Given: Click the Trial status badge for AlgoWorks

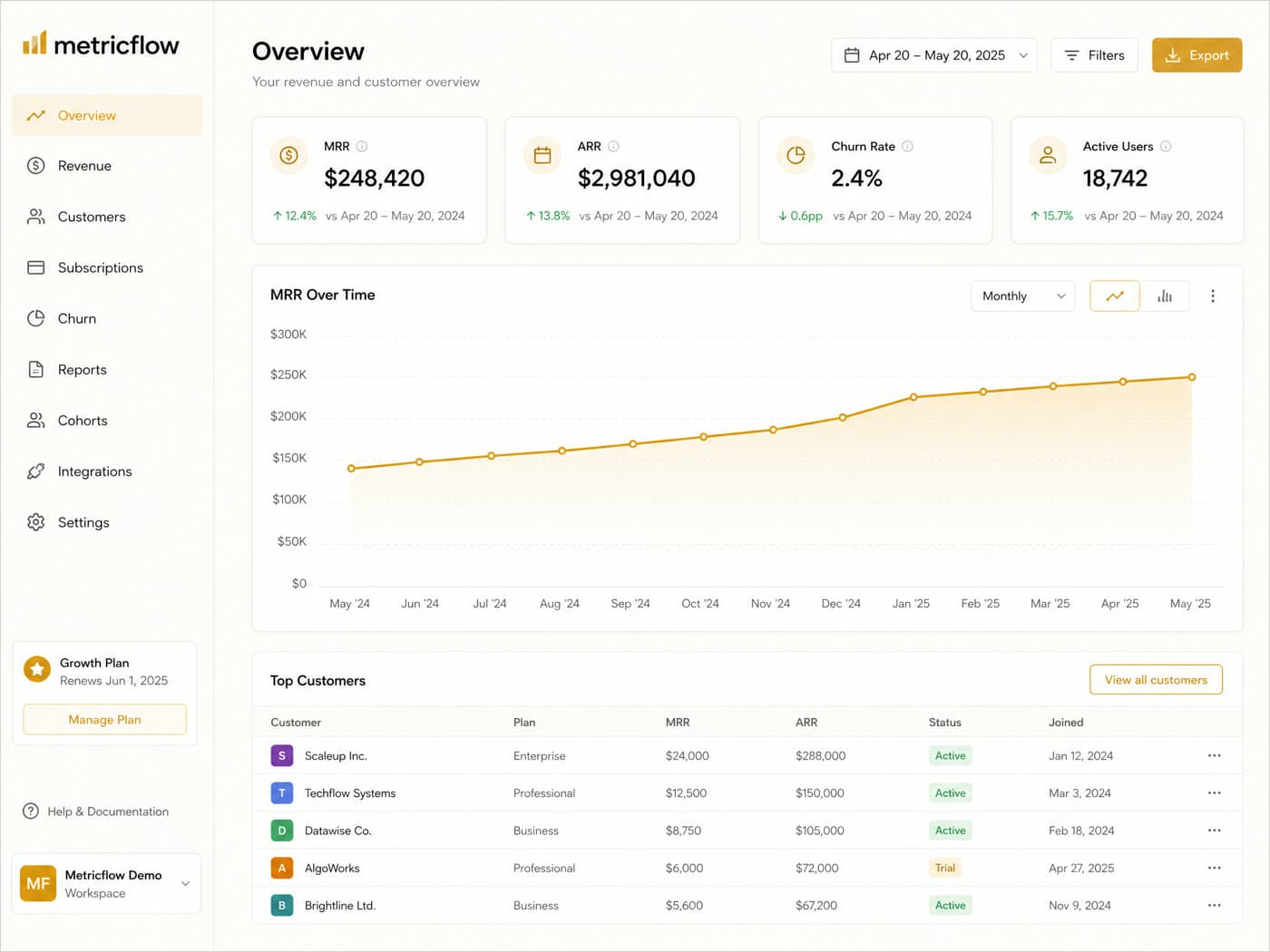Looking at the screenshot, I should click(x=945, y=868).
